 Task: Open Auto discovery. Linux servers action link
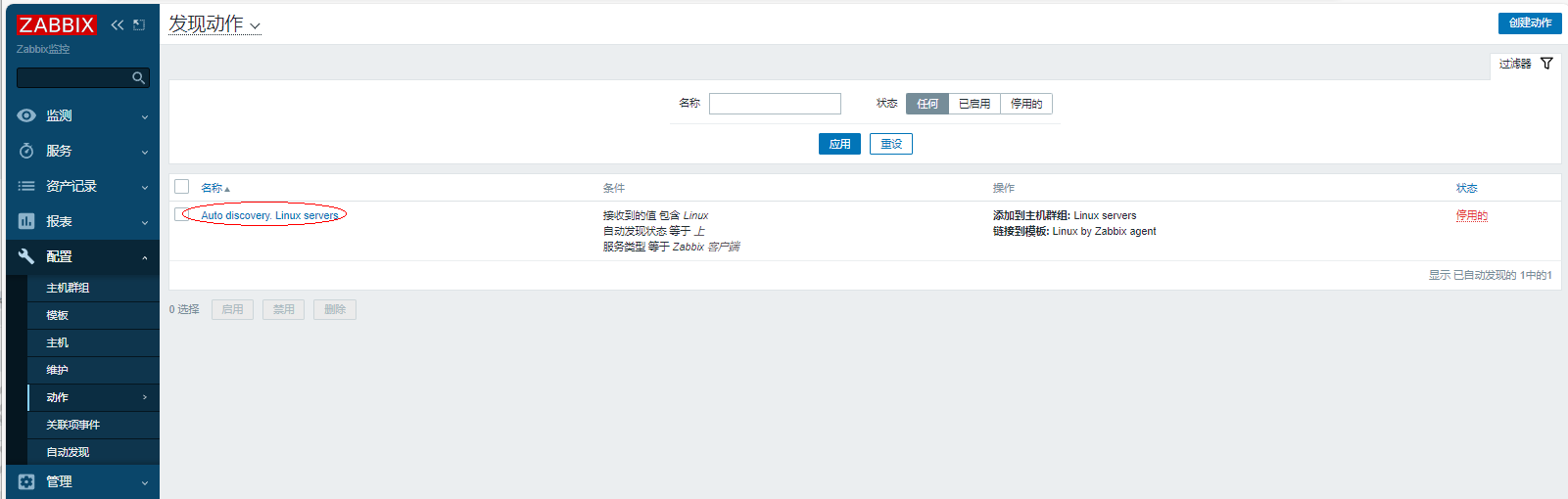click(x=269, y=215)
